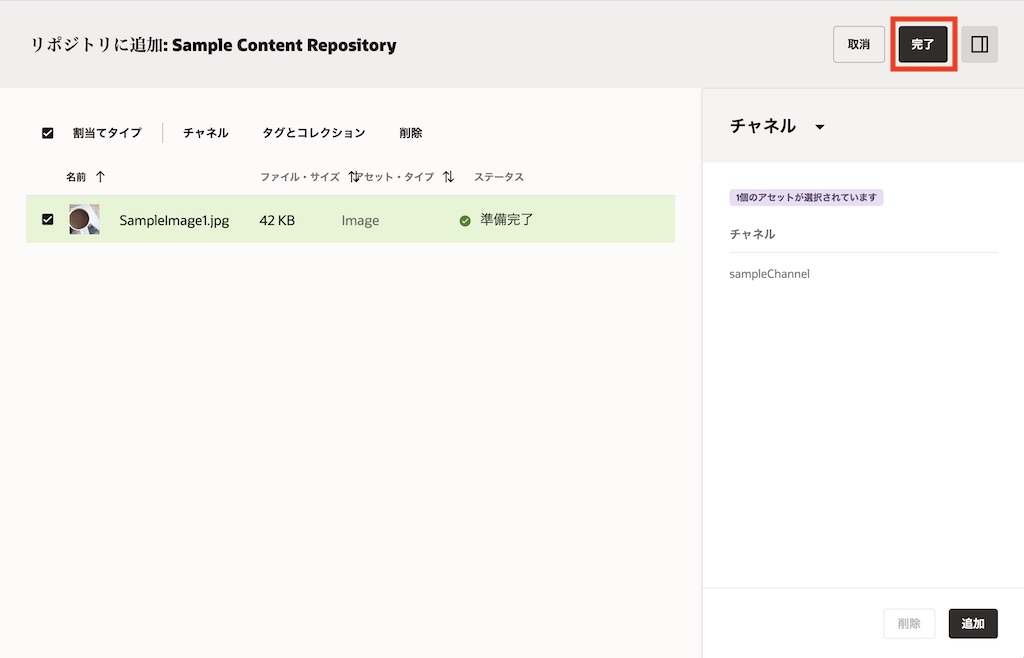This screenshot has width=1024, height=658.
Task: Click the 追加 button in channel panel
Action: (x=972, y=623)
